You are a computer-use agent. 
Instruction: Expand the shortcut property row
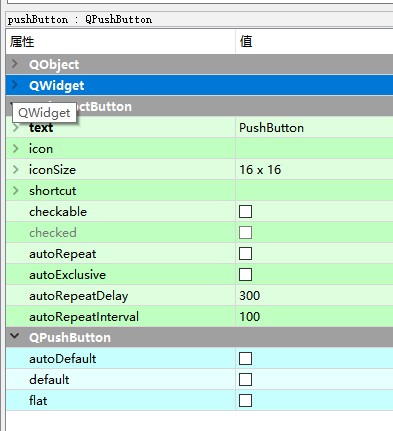coord(15,190)
